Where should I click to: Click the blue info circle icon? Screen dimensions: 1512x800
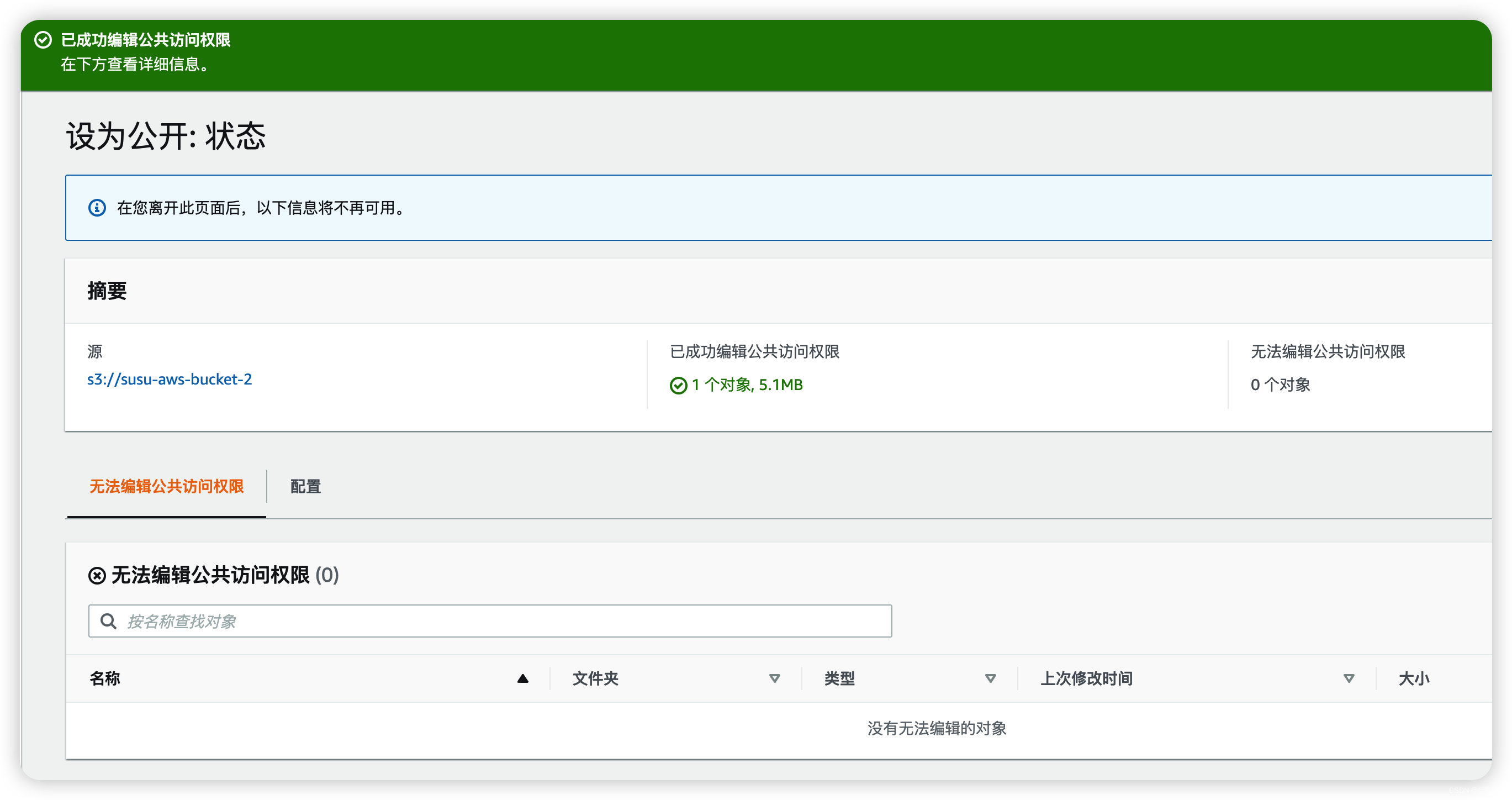click(x=97, y=208)
